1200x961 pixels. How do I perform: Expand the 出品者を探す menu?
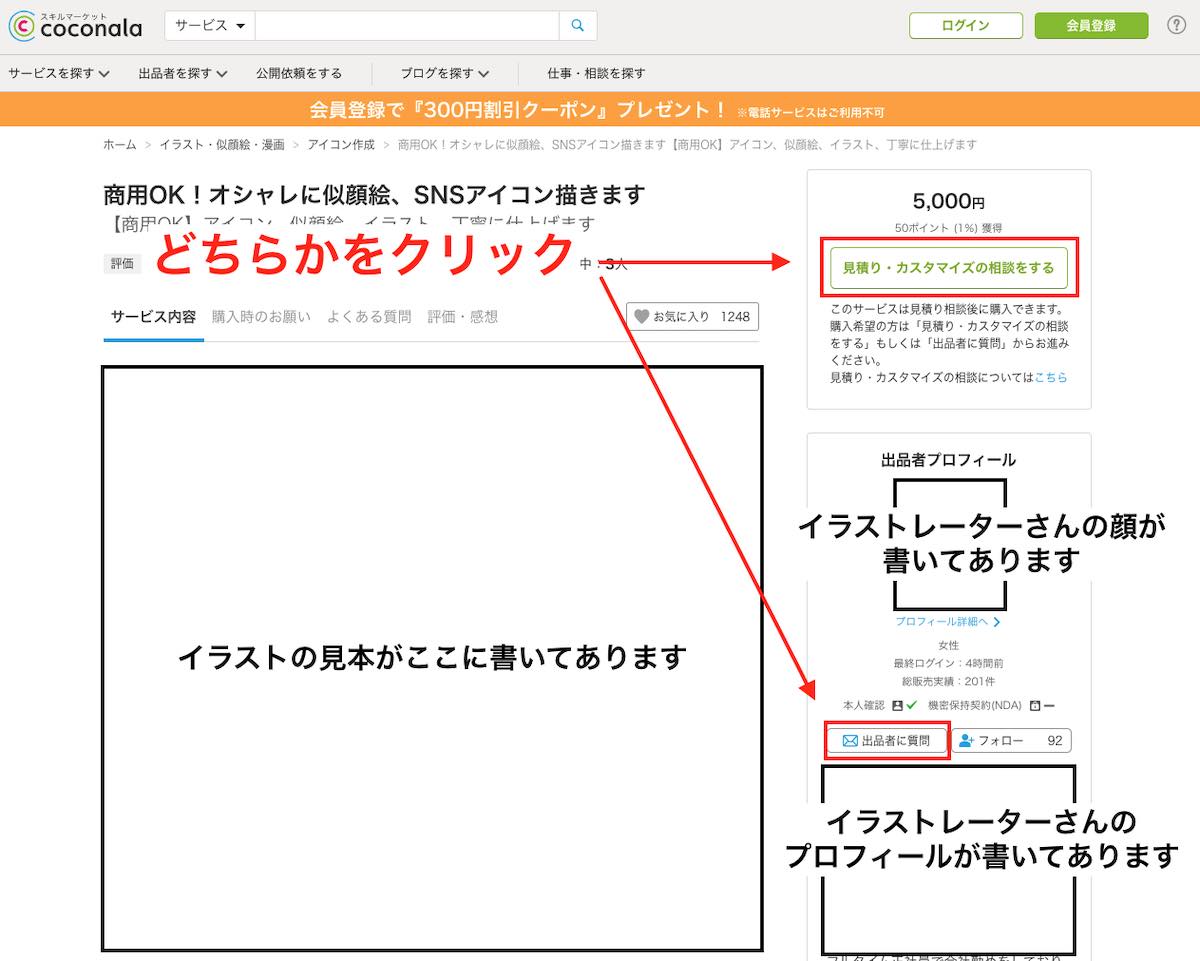[x=183, y=73]
